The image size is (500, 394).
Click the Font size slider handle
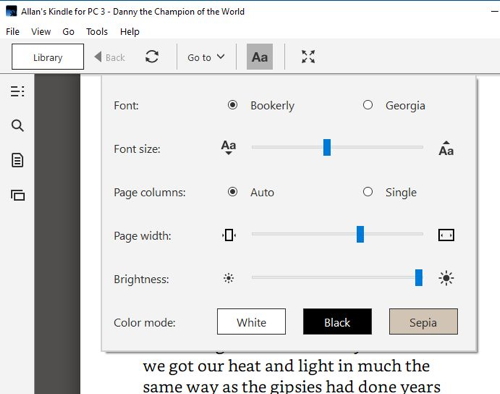pyautogui.click(x=327, y=147)
